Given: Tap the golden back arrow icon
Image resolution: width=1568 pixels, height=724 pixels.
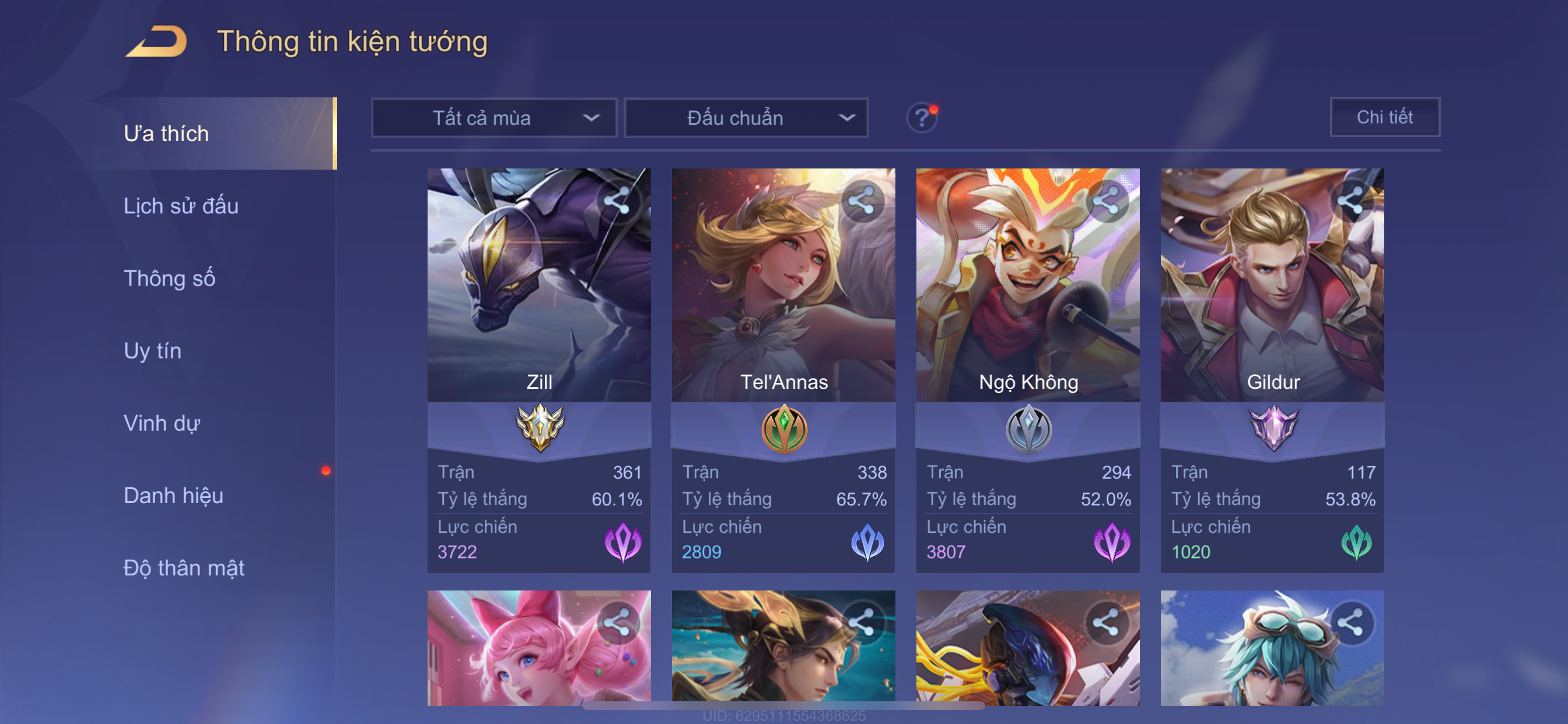Looking at the screenshot, I should coord(156,41).
